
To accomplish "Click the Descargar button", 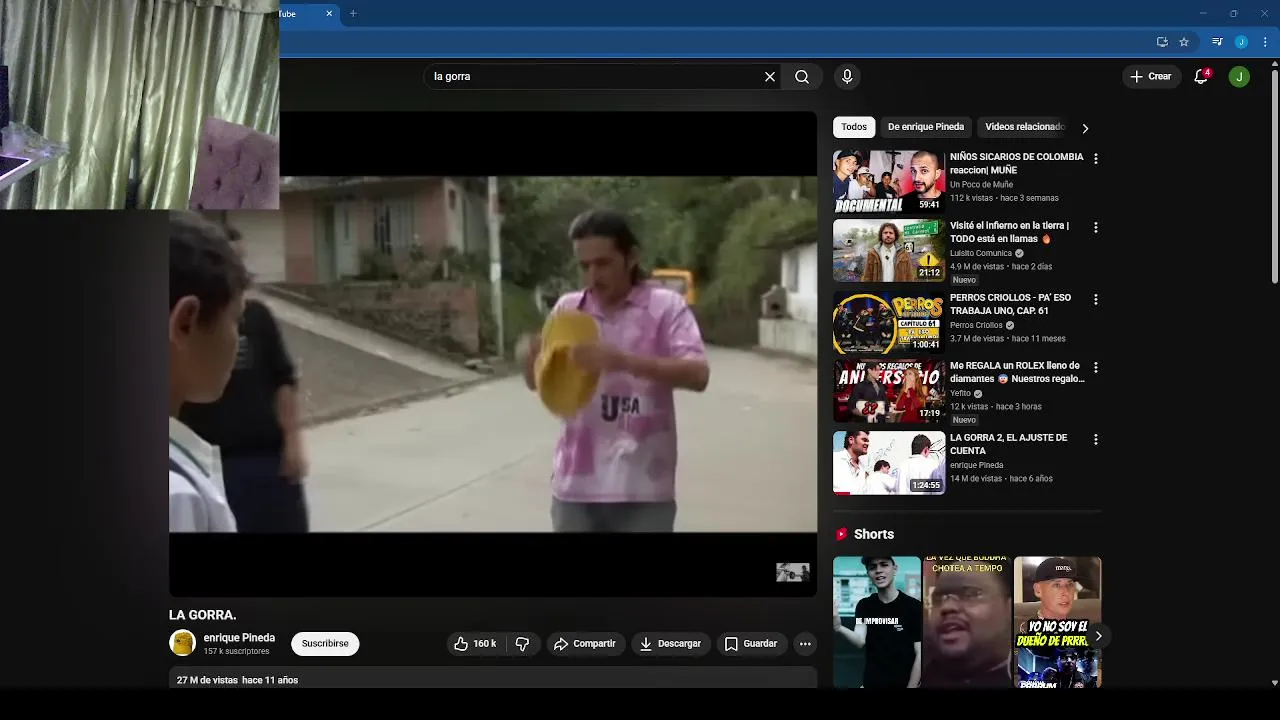I will coord(671,644).
